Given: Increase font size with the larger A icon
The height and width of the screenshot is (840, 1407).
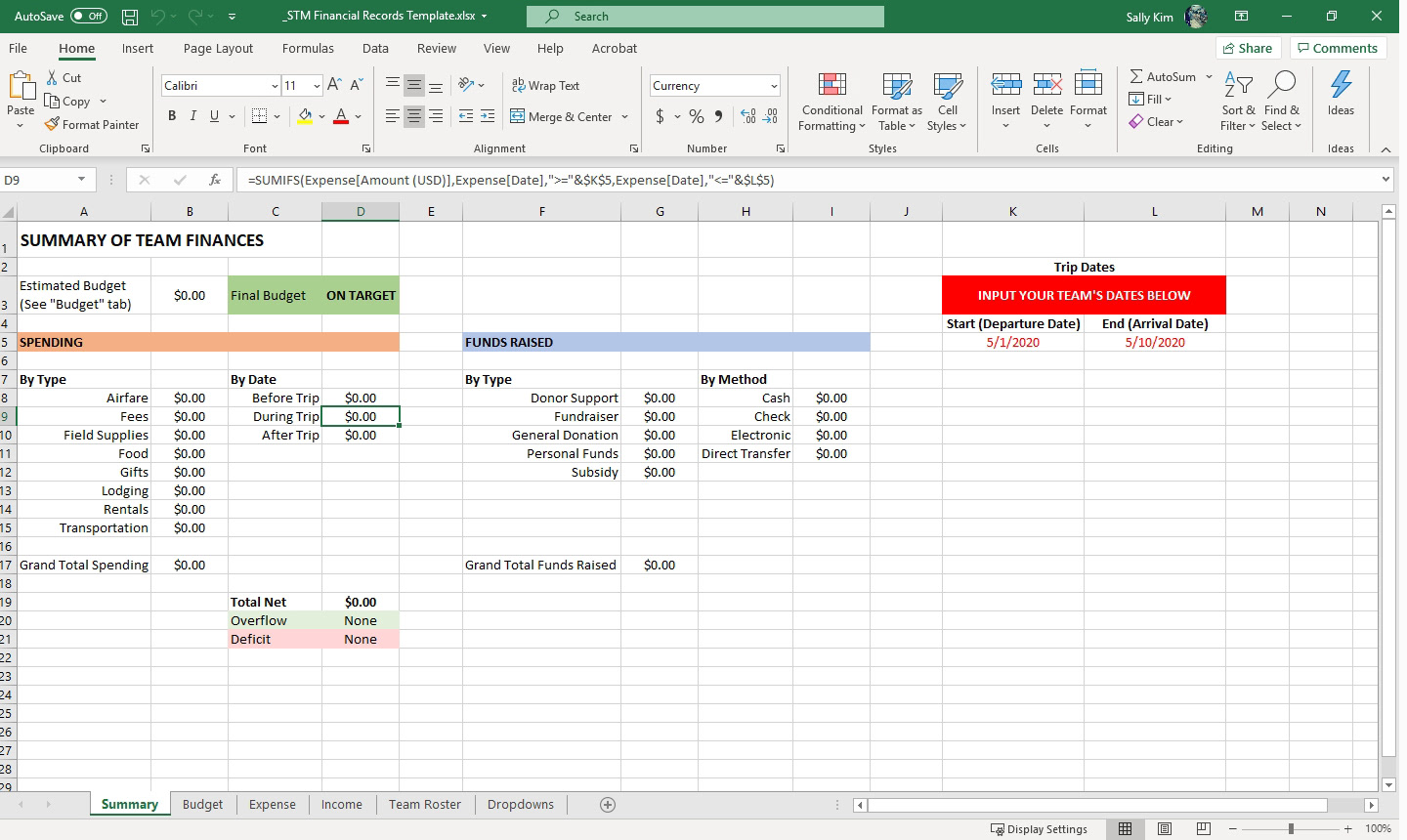Looking at the screenshot, I should coord(334,85).
